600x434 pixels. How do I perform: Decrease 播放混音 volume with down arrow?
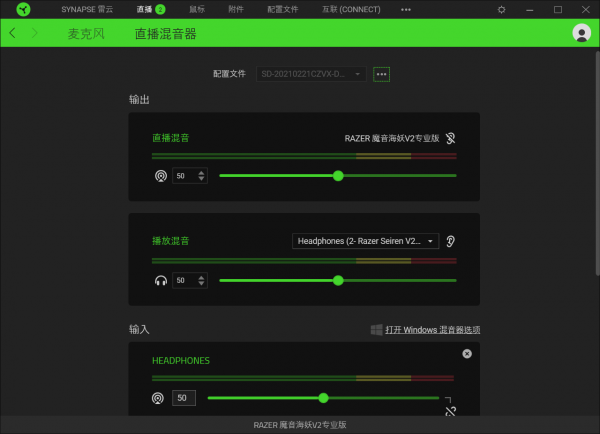click(201, 284)
